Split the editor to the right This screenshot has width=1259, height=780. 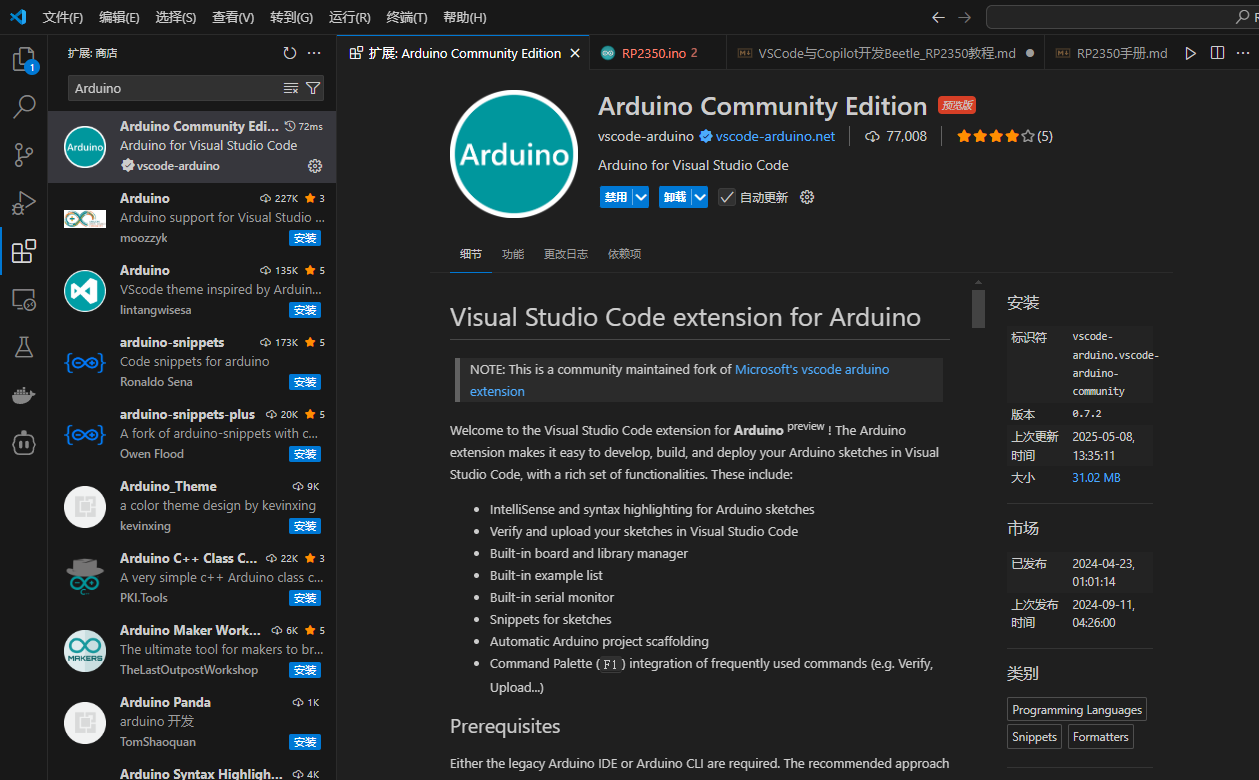tap(1217, 53)
